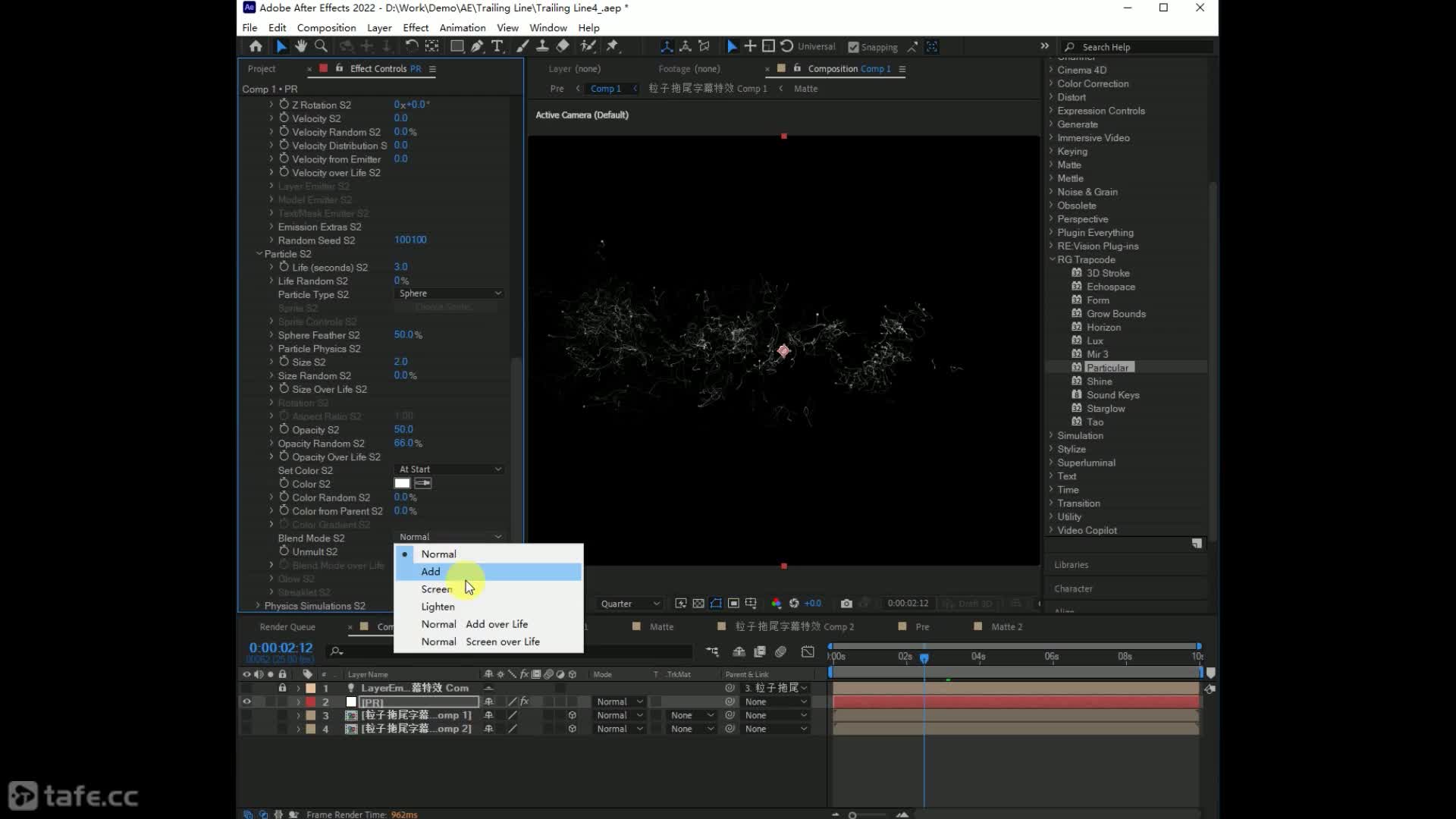Click the Region of Interest icon
This screenshot has width=1456, height=819.
click(x=733, y=604)
